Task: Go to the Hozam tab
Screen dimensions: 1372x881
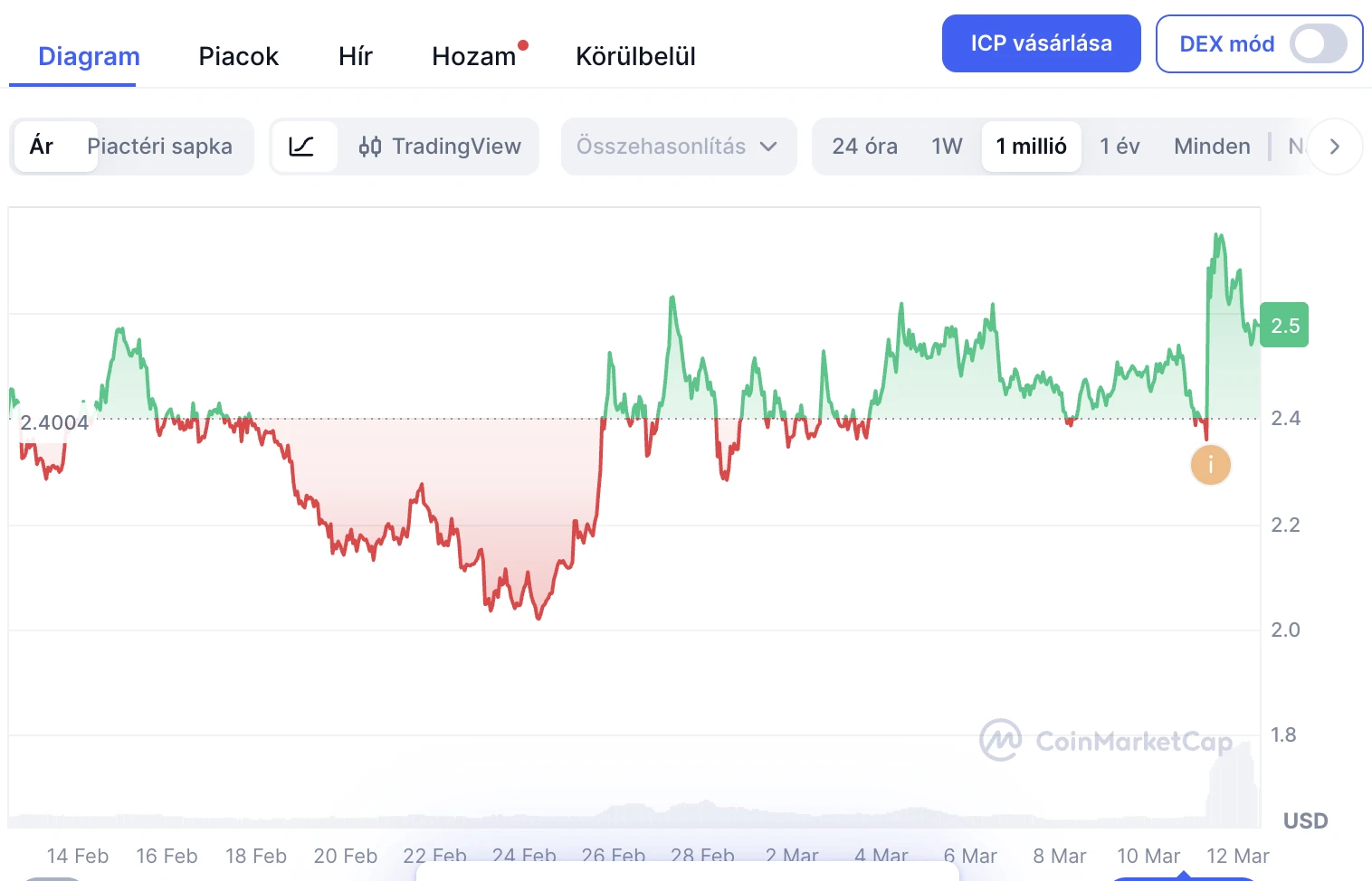Action: point(474,56)
